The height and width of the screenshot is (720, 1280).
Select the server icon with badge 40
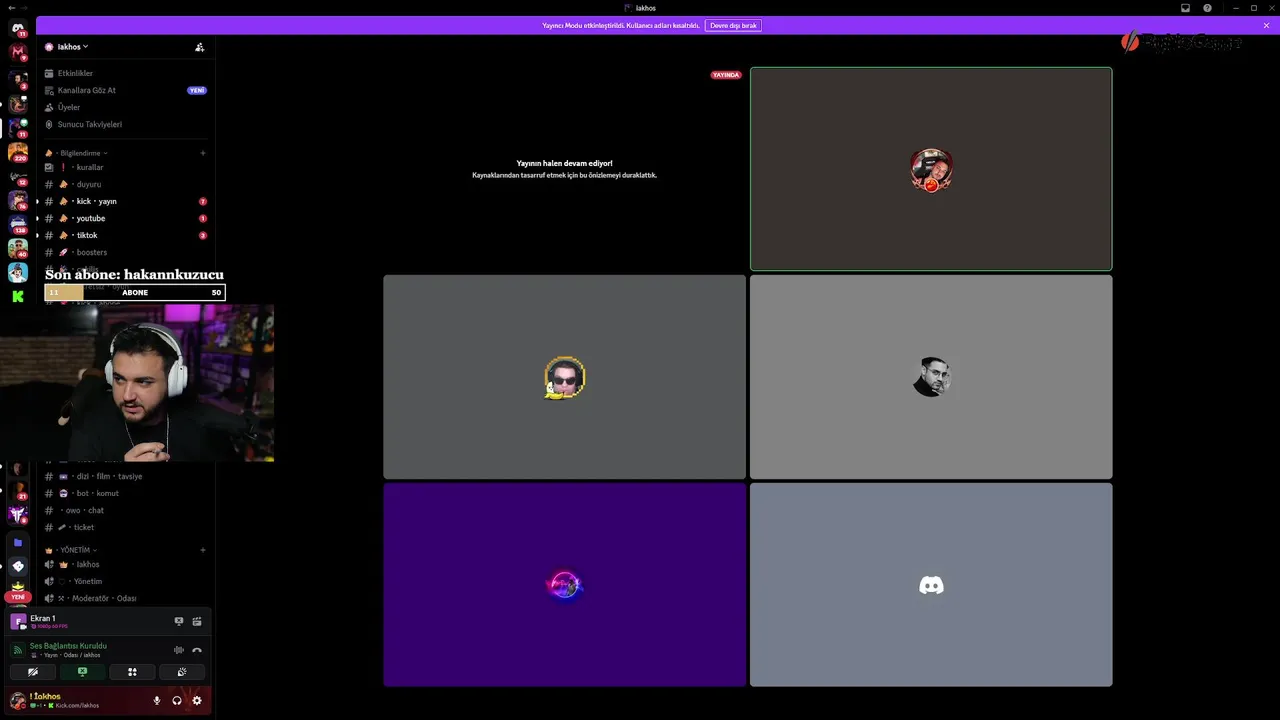click(18, 248)
